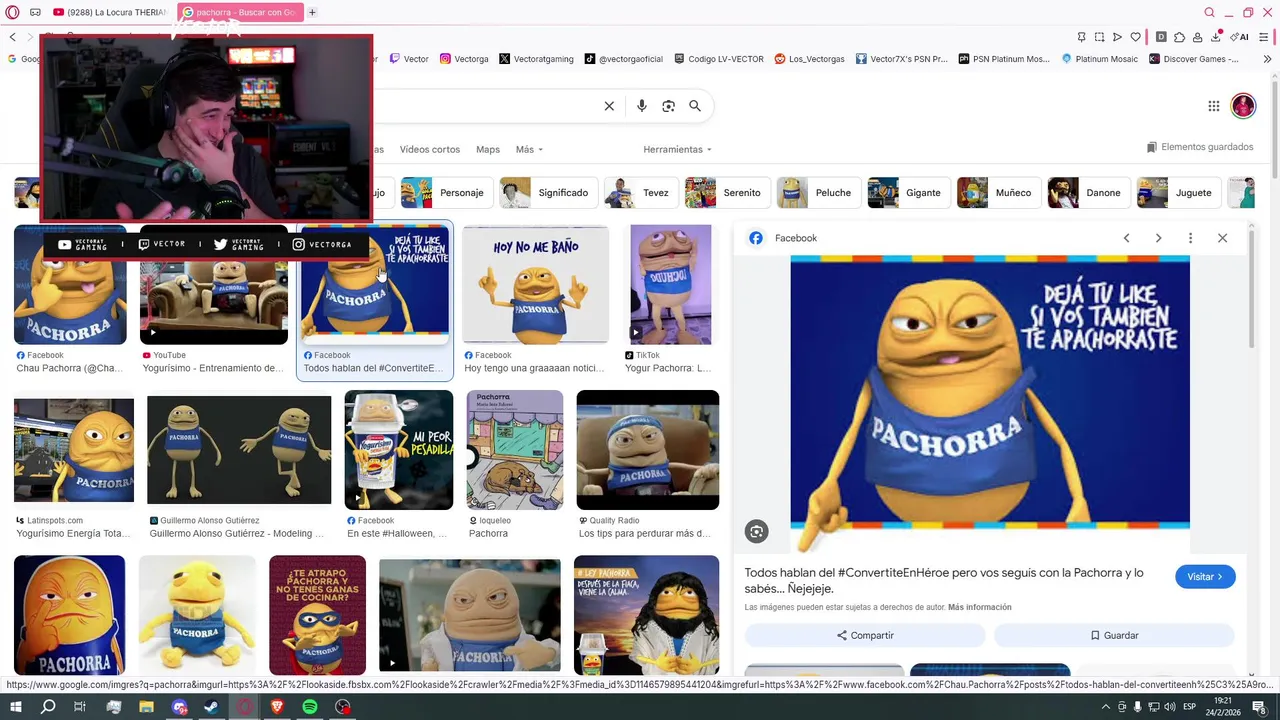
Task: Click the Compartir share button
Action: (x=865, y=635)
